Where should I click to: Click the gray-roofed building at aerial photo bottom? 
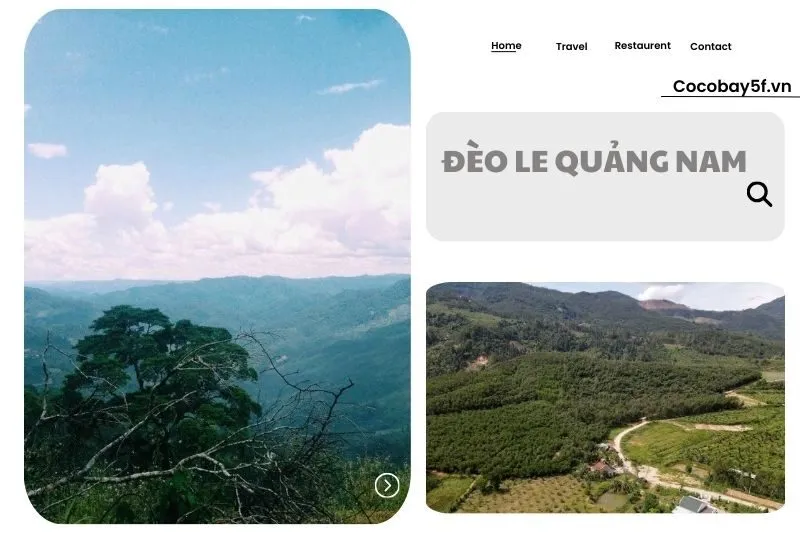pos(696,504)
